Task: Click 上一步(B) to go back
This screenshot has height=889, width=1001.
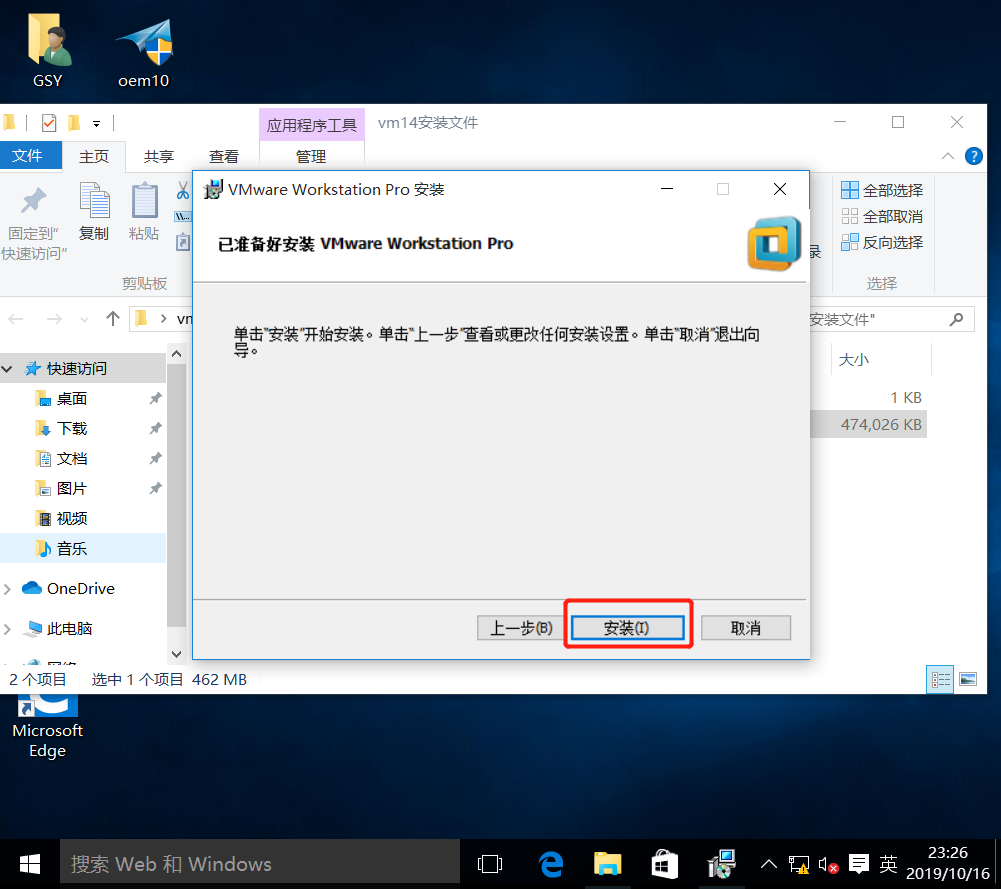Action: (x=520, y=628)
